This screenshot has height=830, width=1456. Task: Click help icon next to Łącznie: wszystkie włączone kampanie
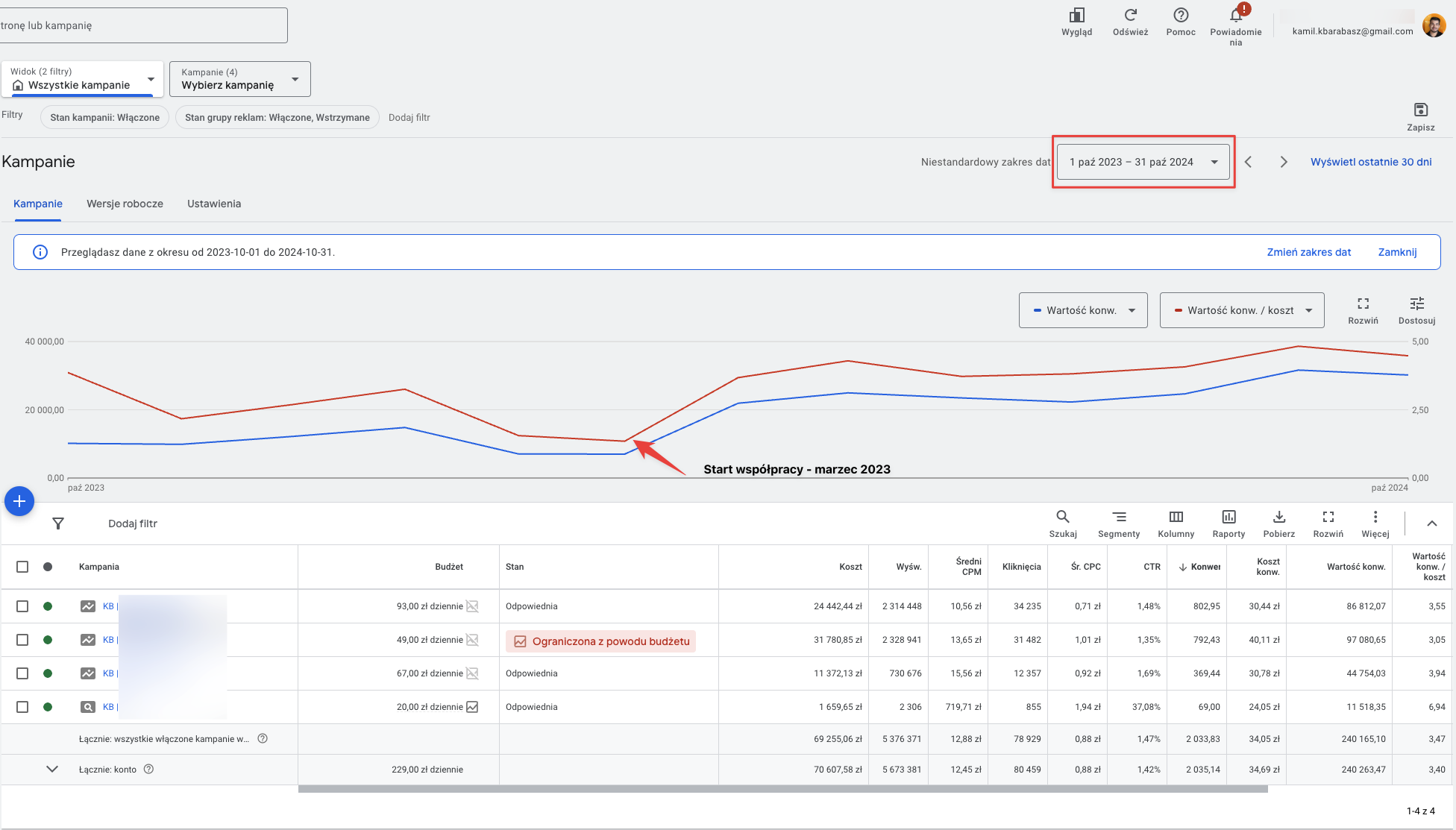pyautogui.click(x=263, y=739)
